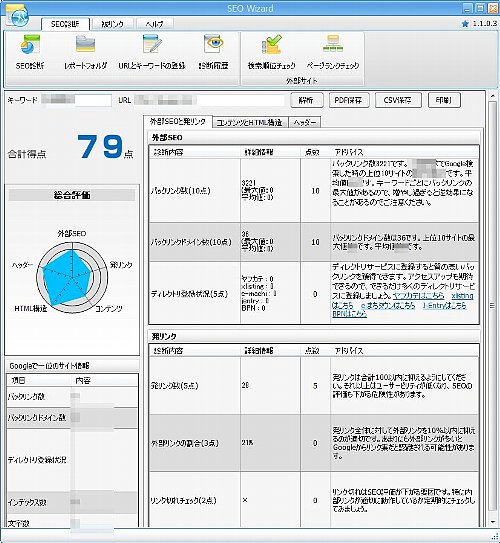
Task: Open the ヘルプ ribbon tab
Action: coord(154,24)
